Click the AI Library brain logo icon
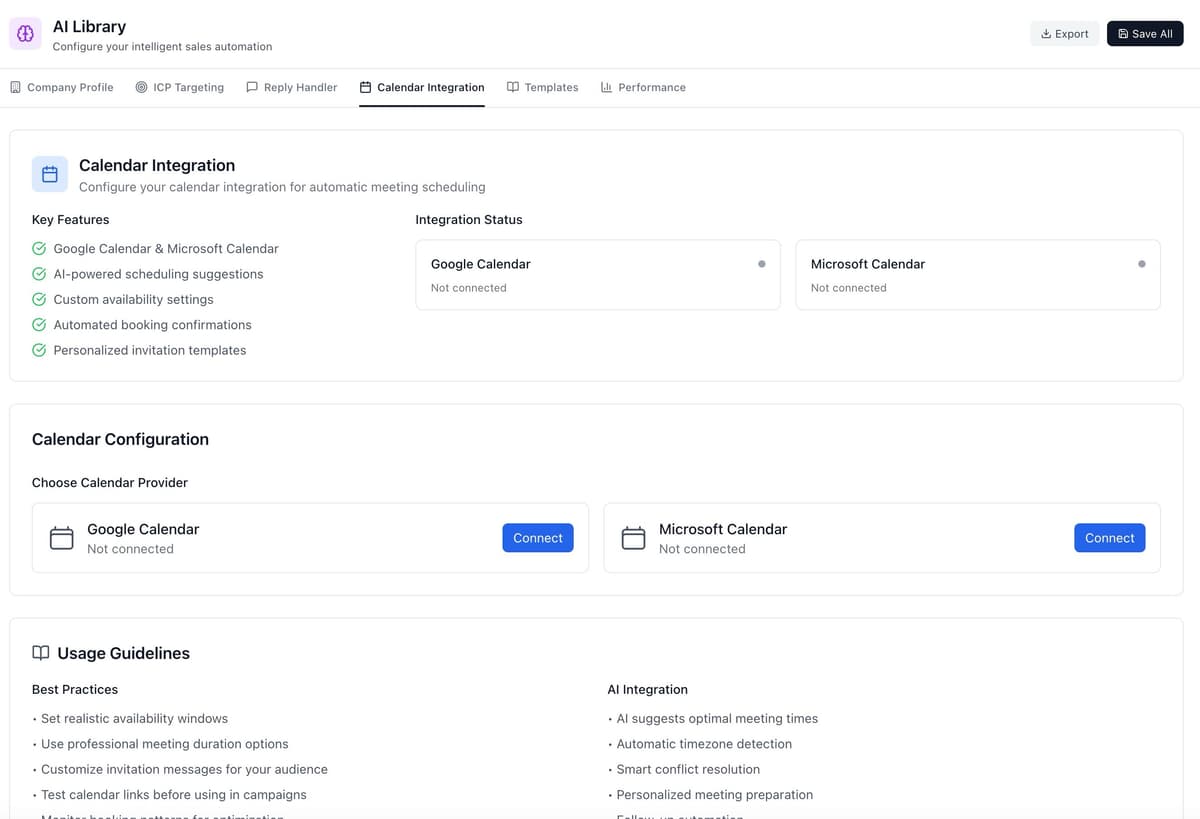The width and height of the screenshot is (1200, 819). click(x=25, y=34)
